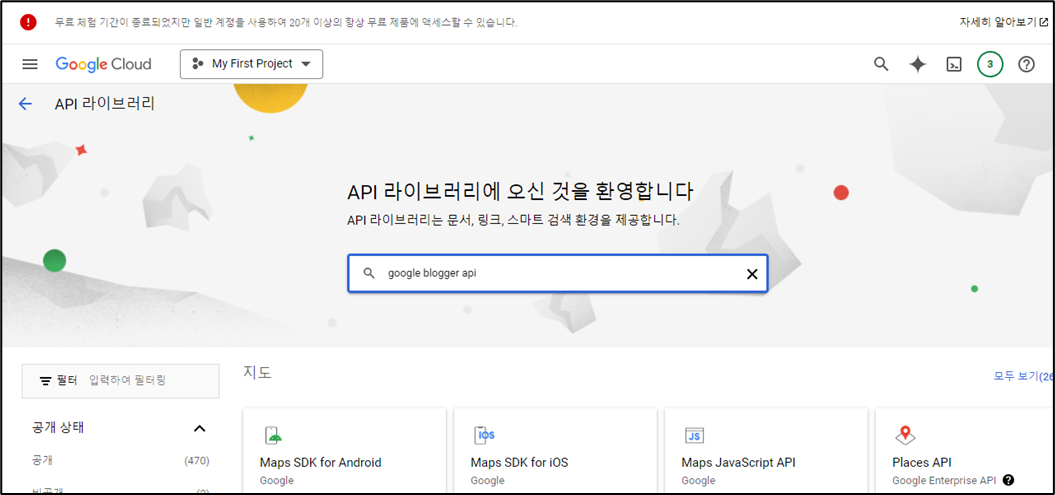Open the help question mark icon
Screen dimensions: 1055x495
[x=1026, y=65]
